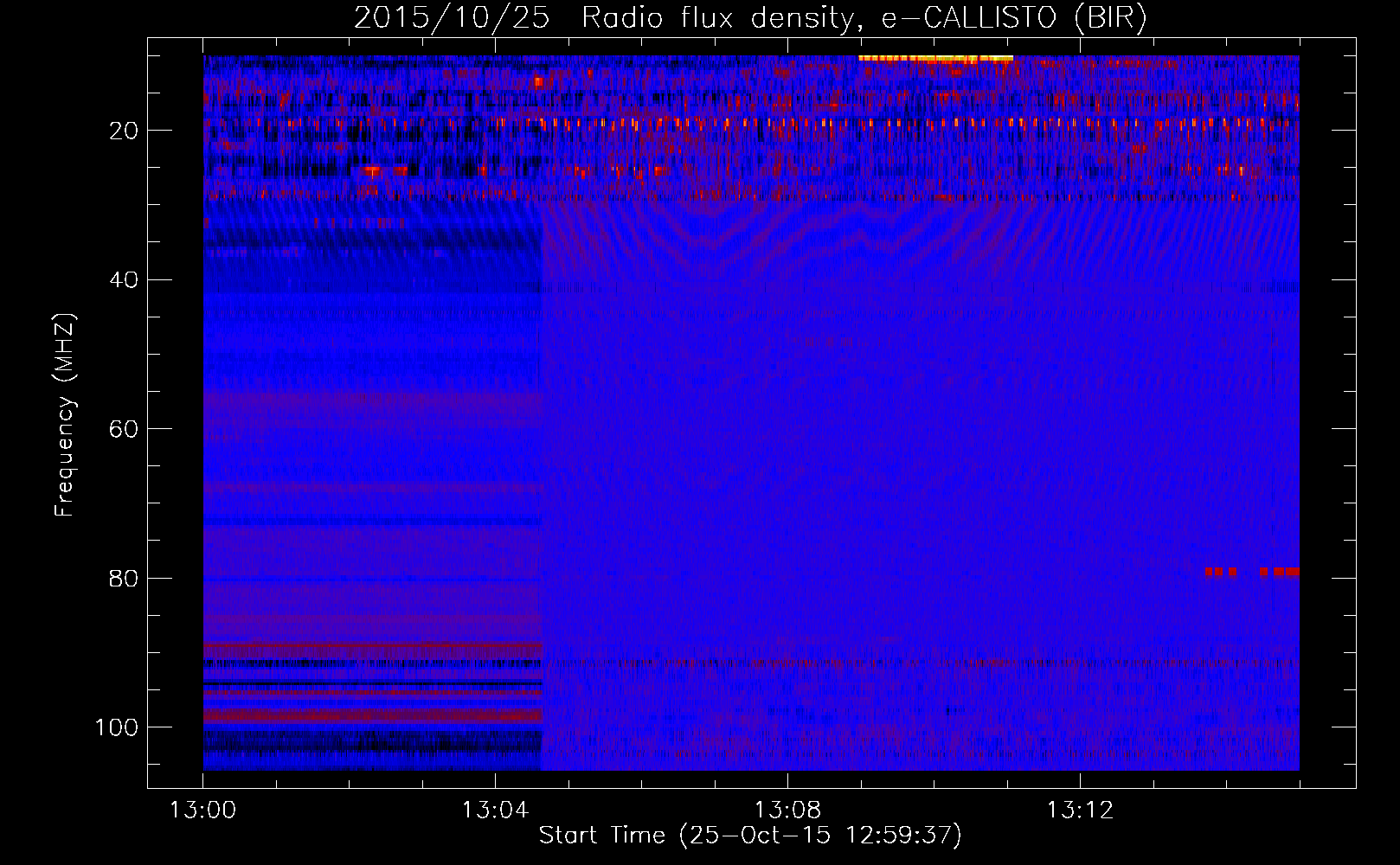Click the 13:04 time tick label

pos(495,811)
